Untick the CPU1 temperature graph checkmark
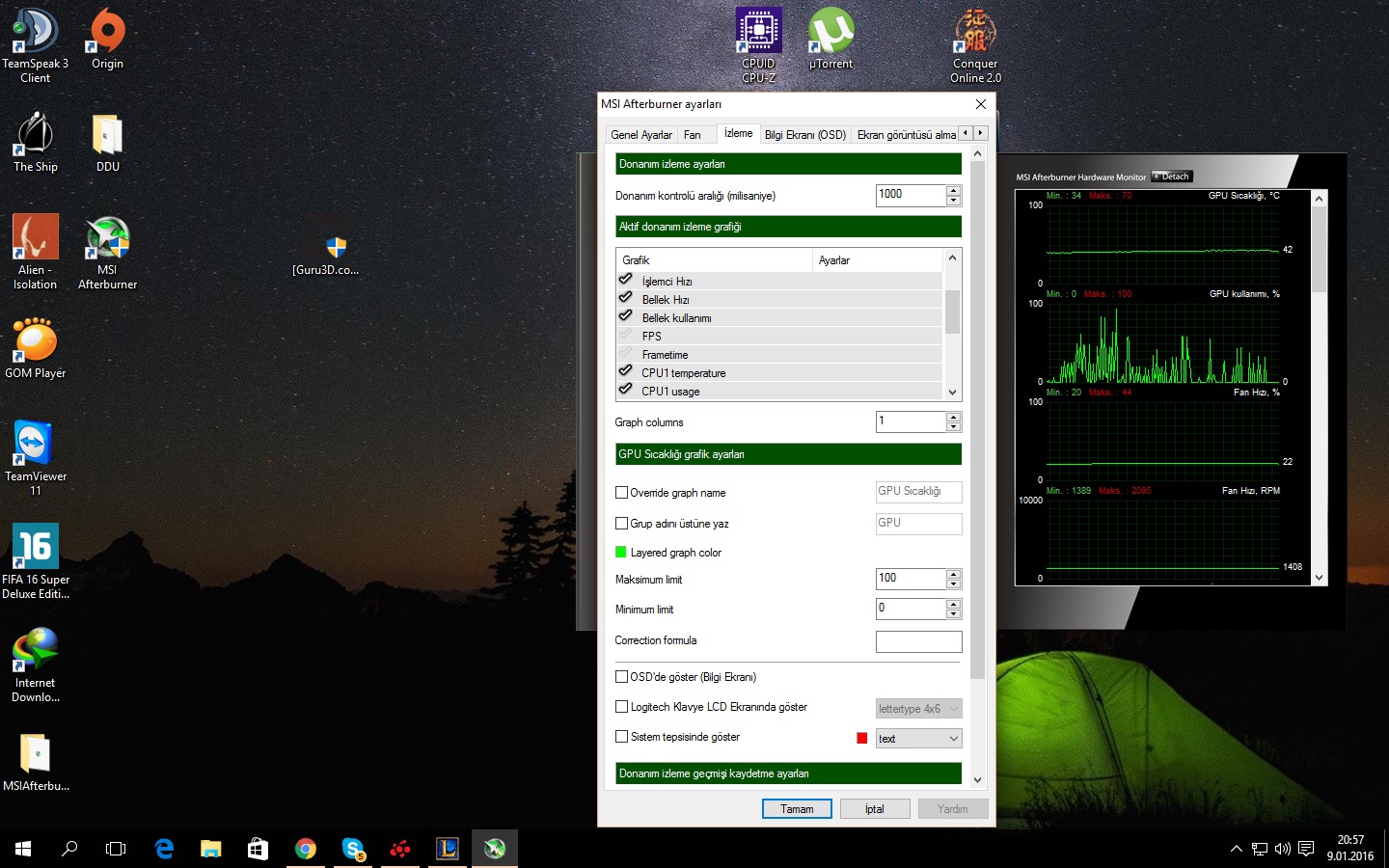The width and height of the screenshot is (1389, 868). (626, 372)
